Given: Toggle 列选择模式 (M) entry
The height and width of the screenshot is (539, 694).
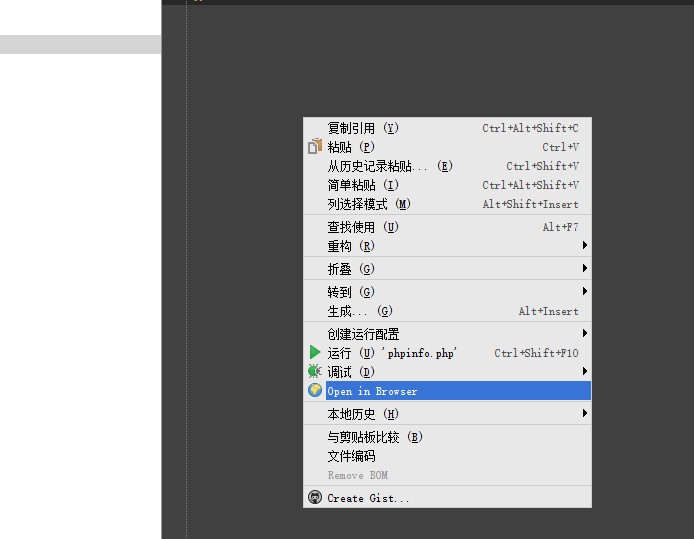Looking at the screenshot, I should (x=447, y=204).
